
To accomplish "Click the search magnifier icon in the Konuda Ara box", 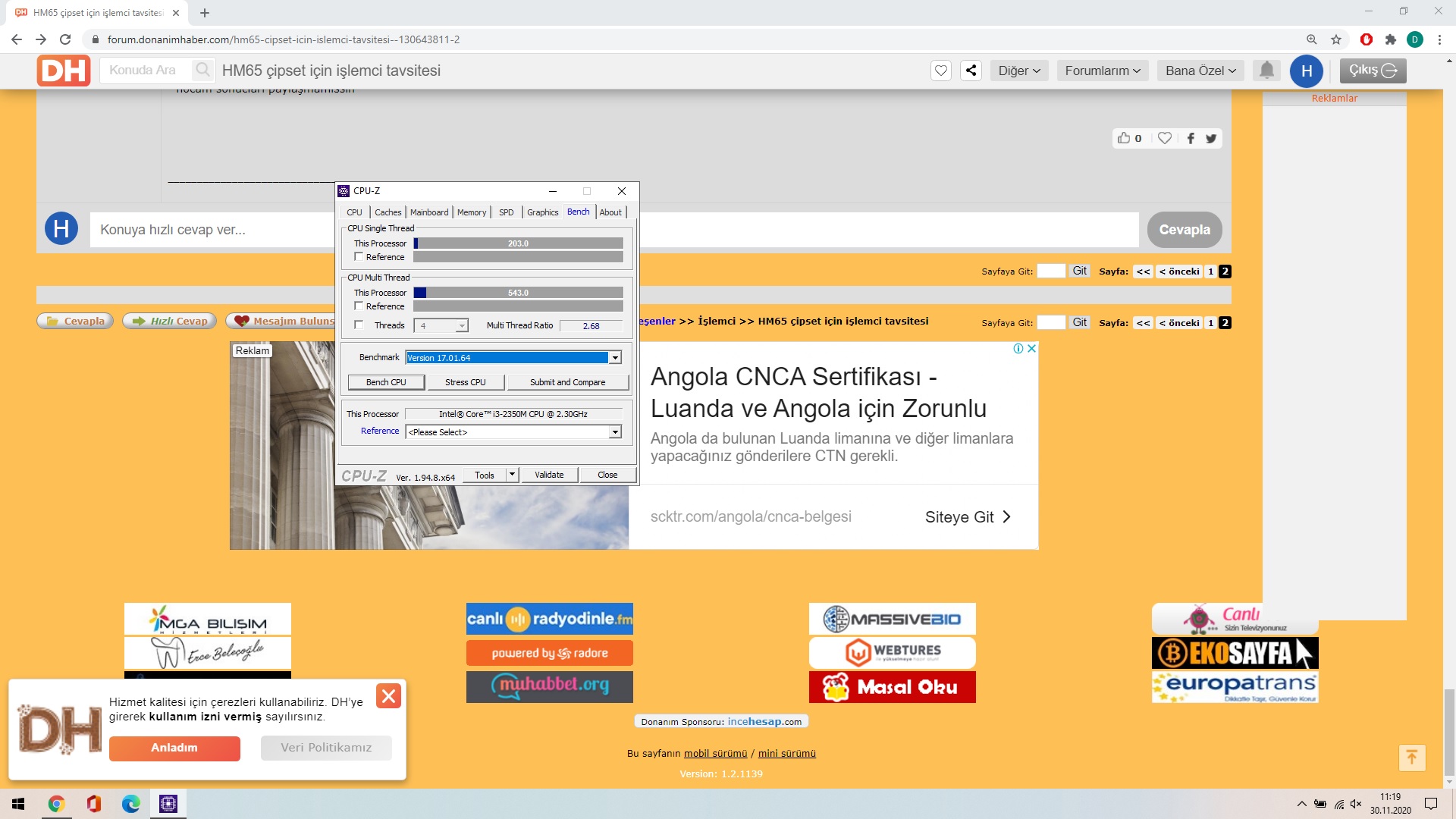I will 202,70.
